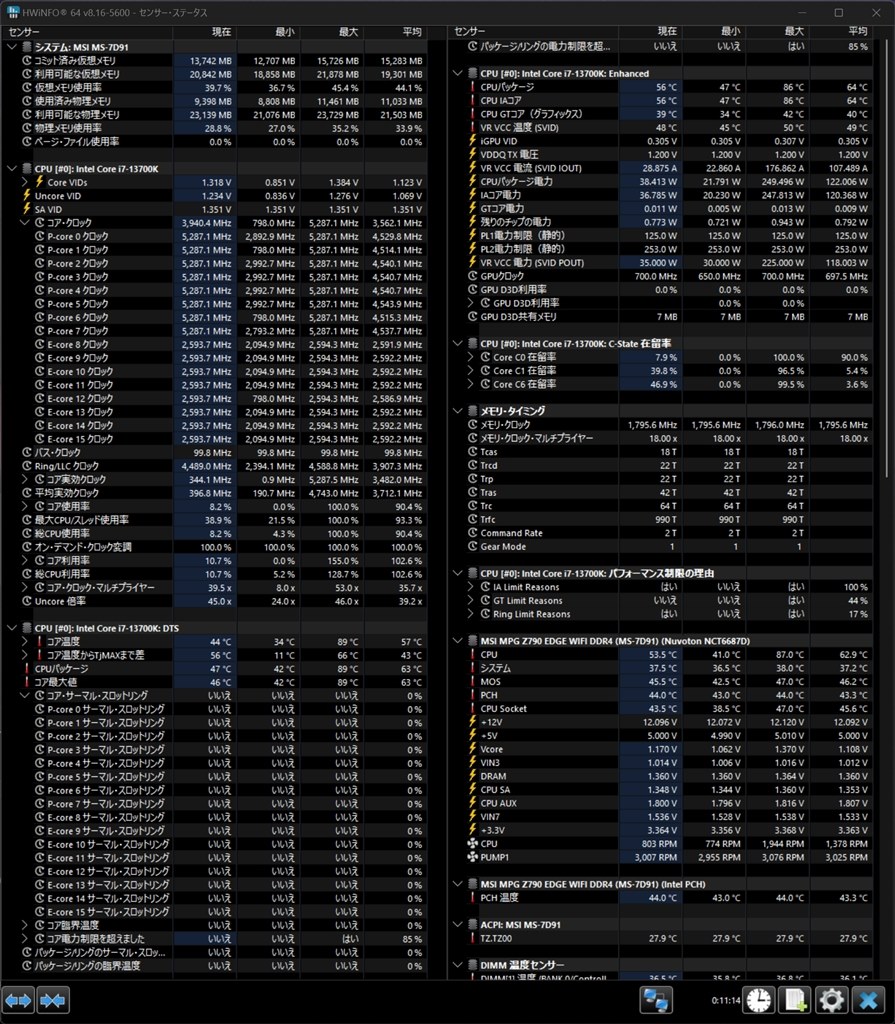Collapse the ACPI: MSI MS-7D91 section
The height and width of the screenshot is (1024, 895).
point(457,925)
